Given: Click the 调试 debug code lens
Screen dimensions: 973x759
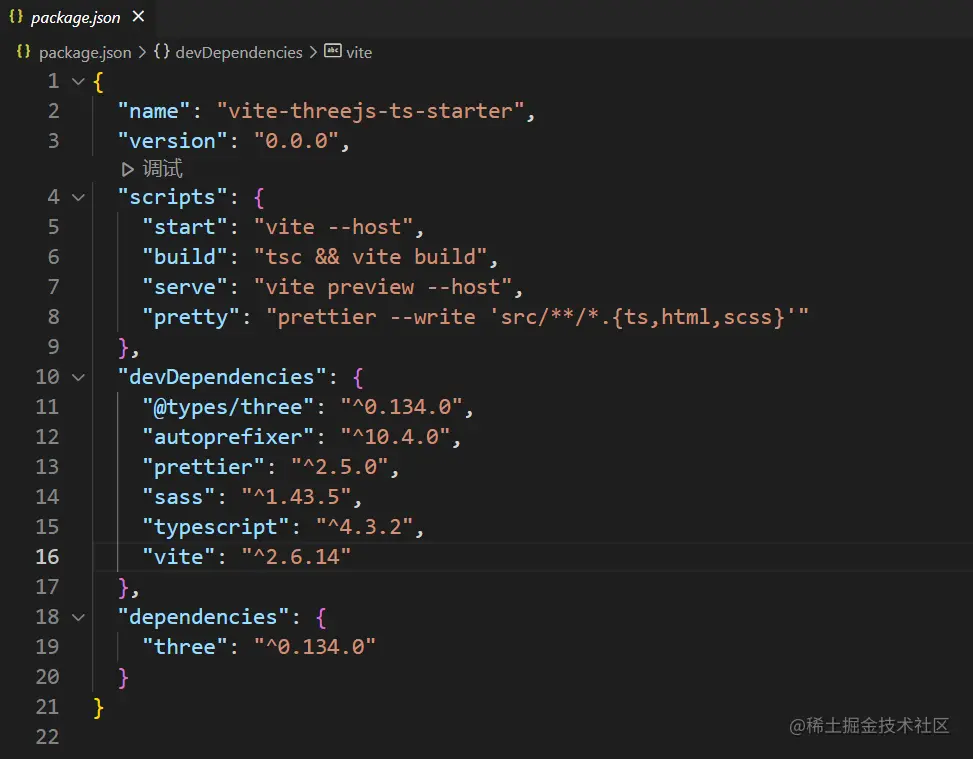Looking at the screenshot, I should pos(163,169).
